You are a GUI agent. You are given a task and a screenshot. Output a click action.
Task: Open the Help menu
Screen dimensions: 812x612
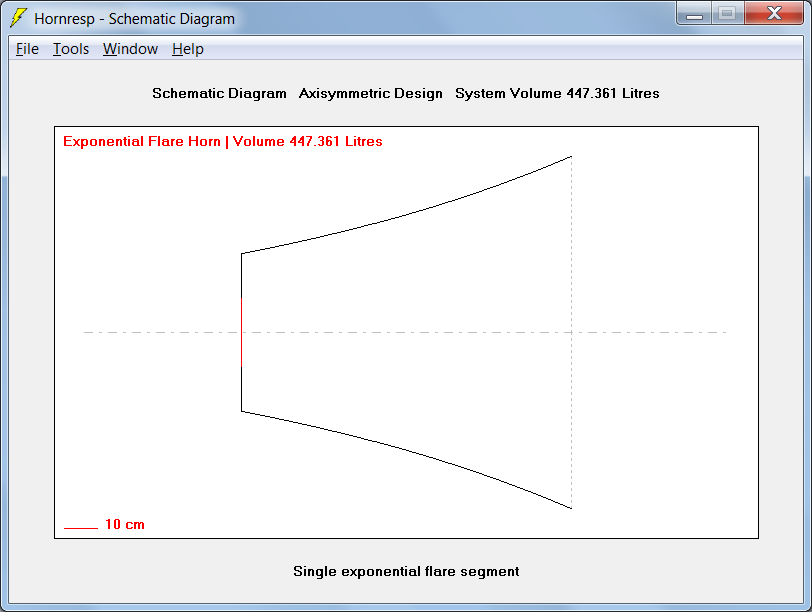[x=187, y=49]
